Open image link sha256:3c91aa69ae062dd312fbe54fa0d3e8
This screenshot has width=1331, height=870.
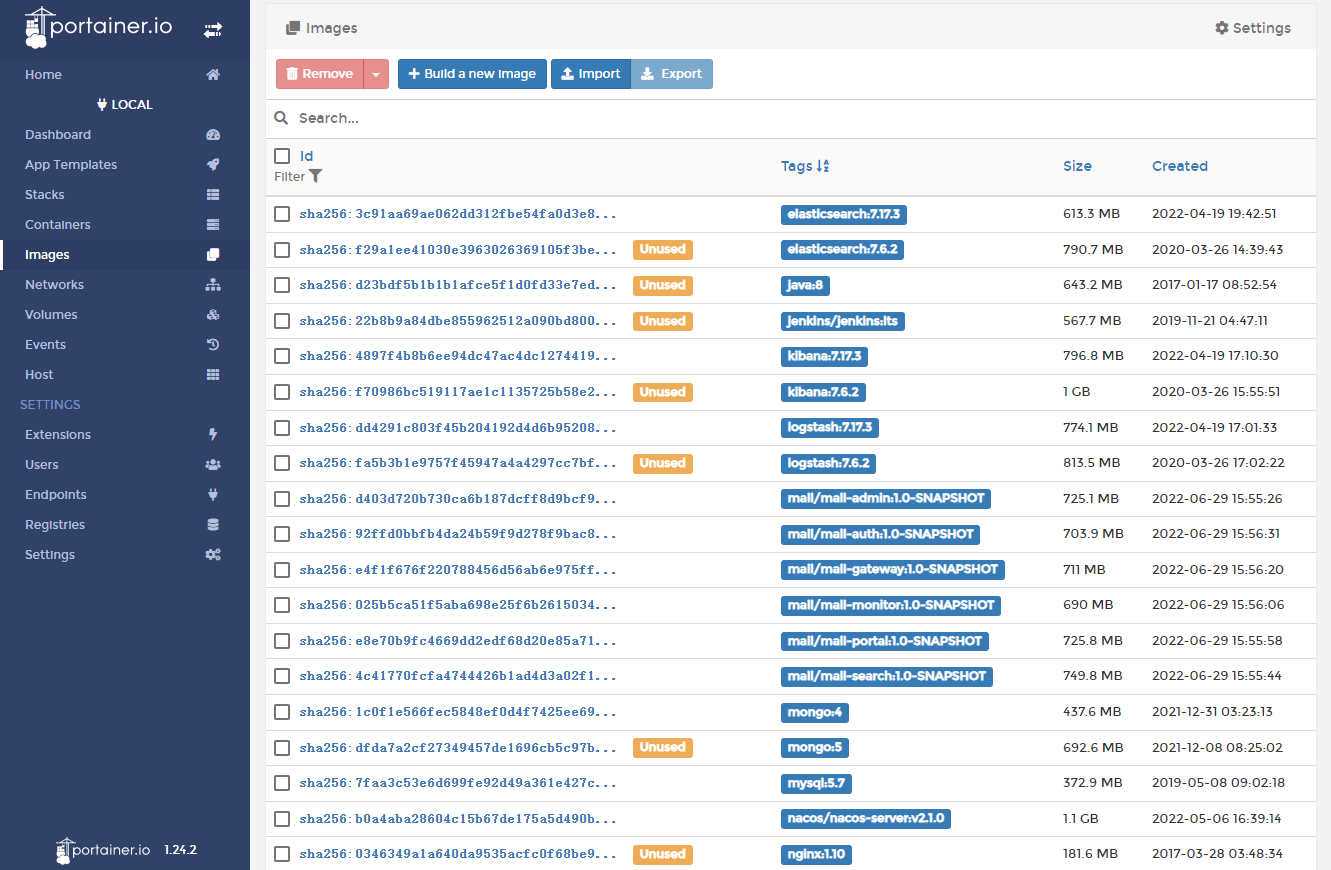[458, 214]
